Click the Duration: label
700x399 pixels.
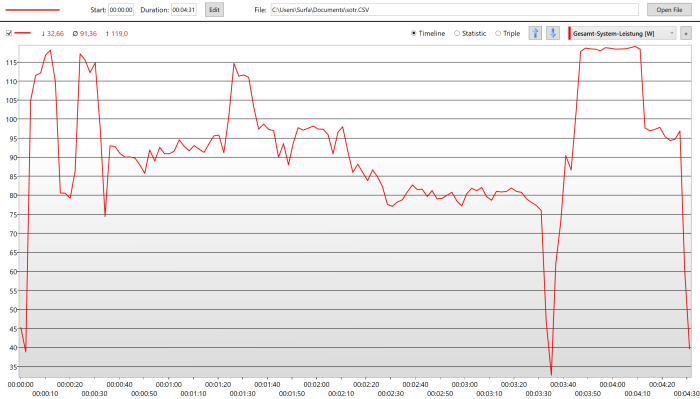[x=154, y=10]
